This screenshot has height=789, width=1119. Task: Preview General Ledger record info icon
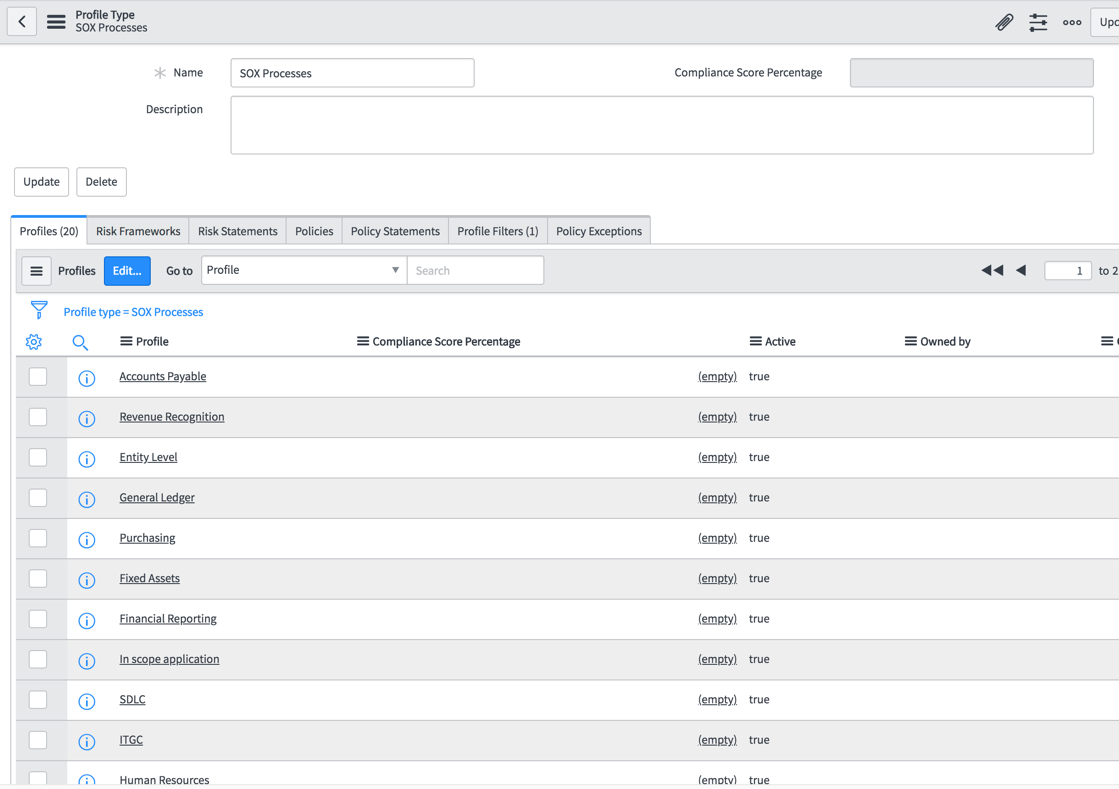click(x=86, y=499)
